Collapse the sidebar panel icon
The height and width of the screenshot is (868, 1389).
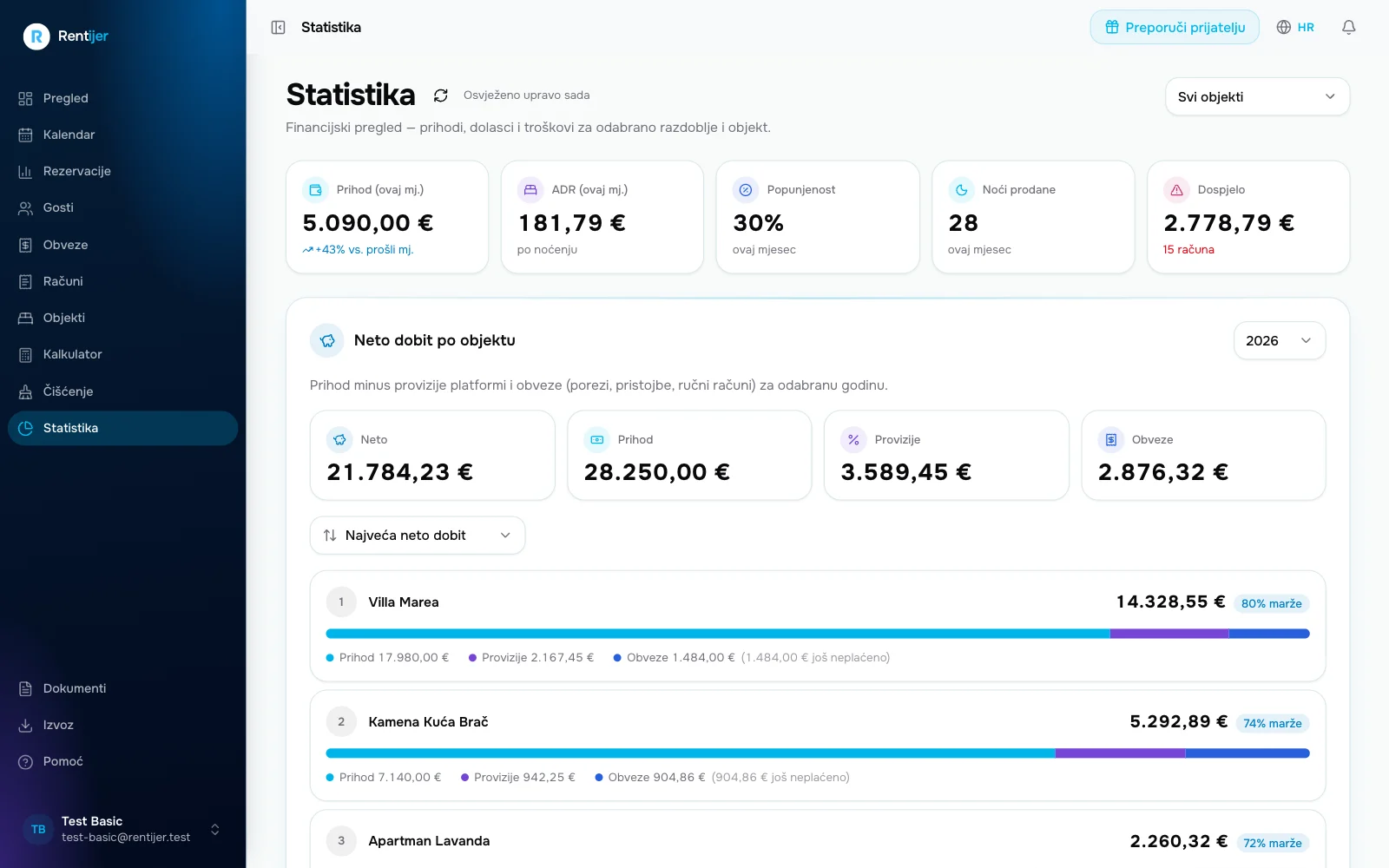coord(279,28)
